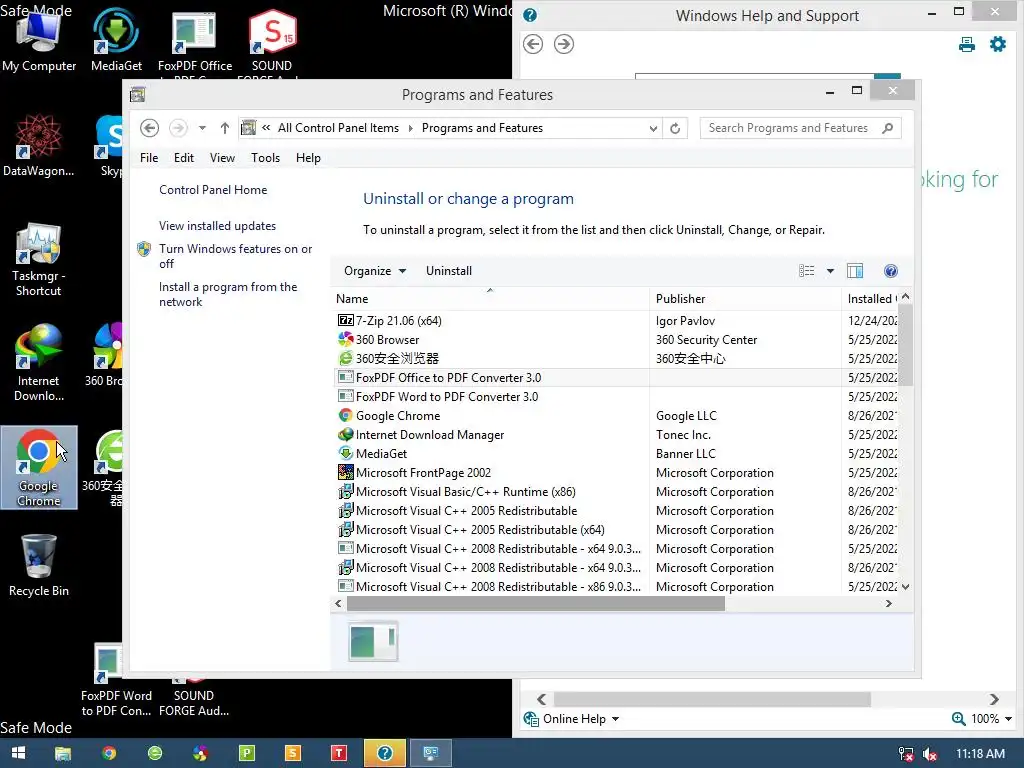The height and width of the screenshot is (768, 1024).
Task: Open Google Chrome from the taskbar
Action: pyautogui.click(x=109, y=753)
